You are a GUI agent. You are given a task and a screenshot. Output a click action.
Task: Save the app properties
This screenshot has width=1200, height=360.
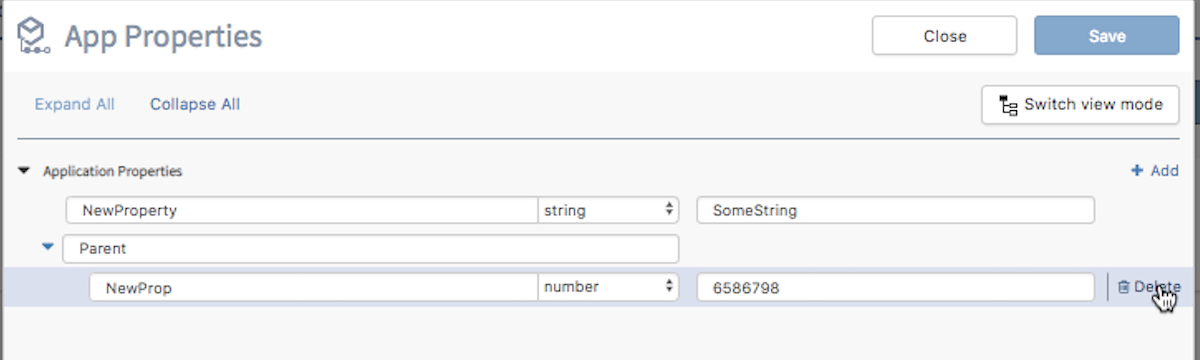(x=1107, y=36)
